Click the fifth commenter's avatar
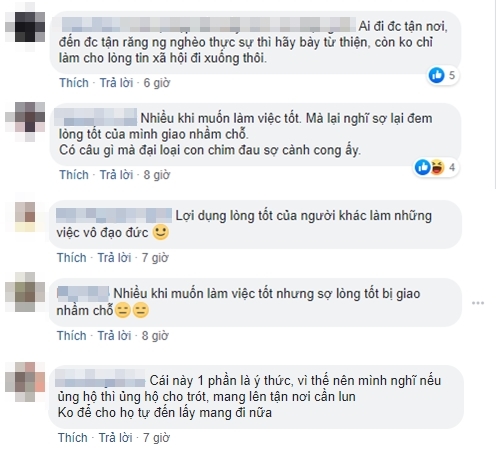Image resolution: width=496 pixels, height=457 pixels. pos(25,382)
